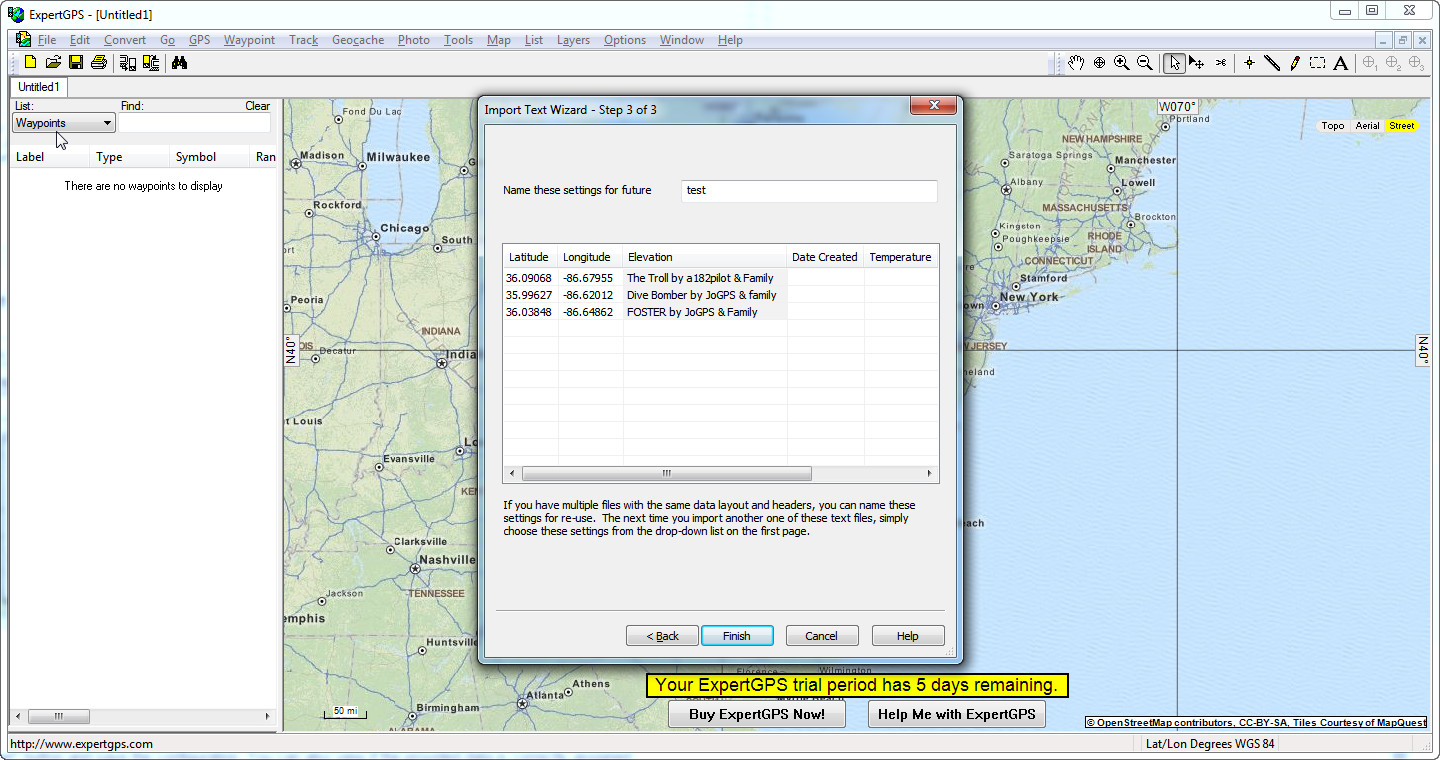Save the file using the floppy disk icon

pos(76,63)
